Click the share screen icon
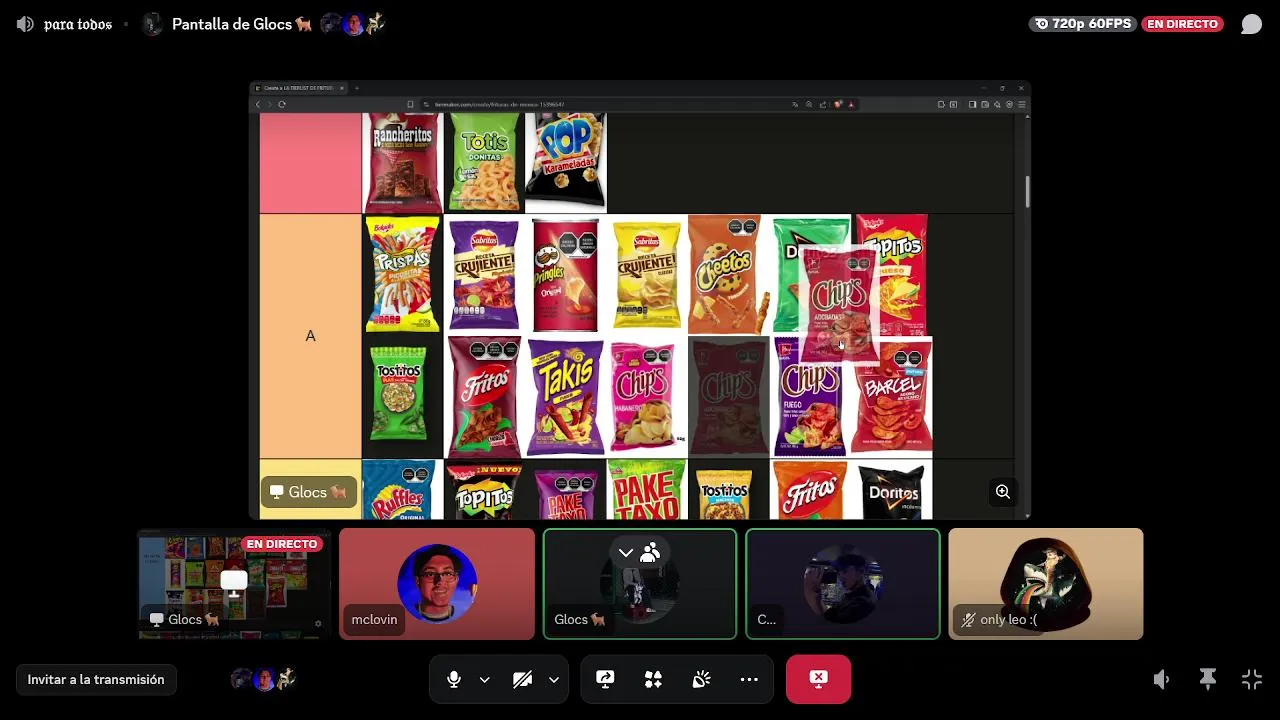The height and width of the screenshot is (720, 1280). pos(605,680)
